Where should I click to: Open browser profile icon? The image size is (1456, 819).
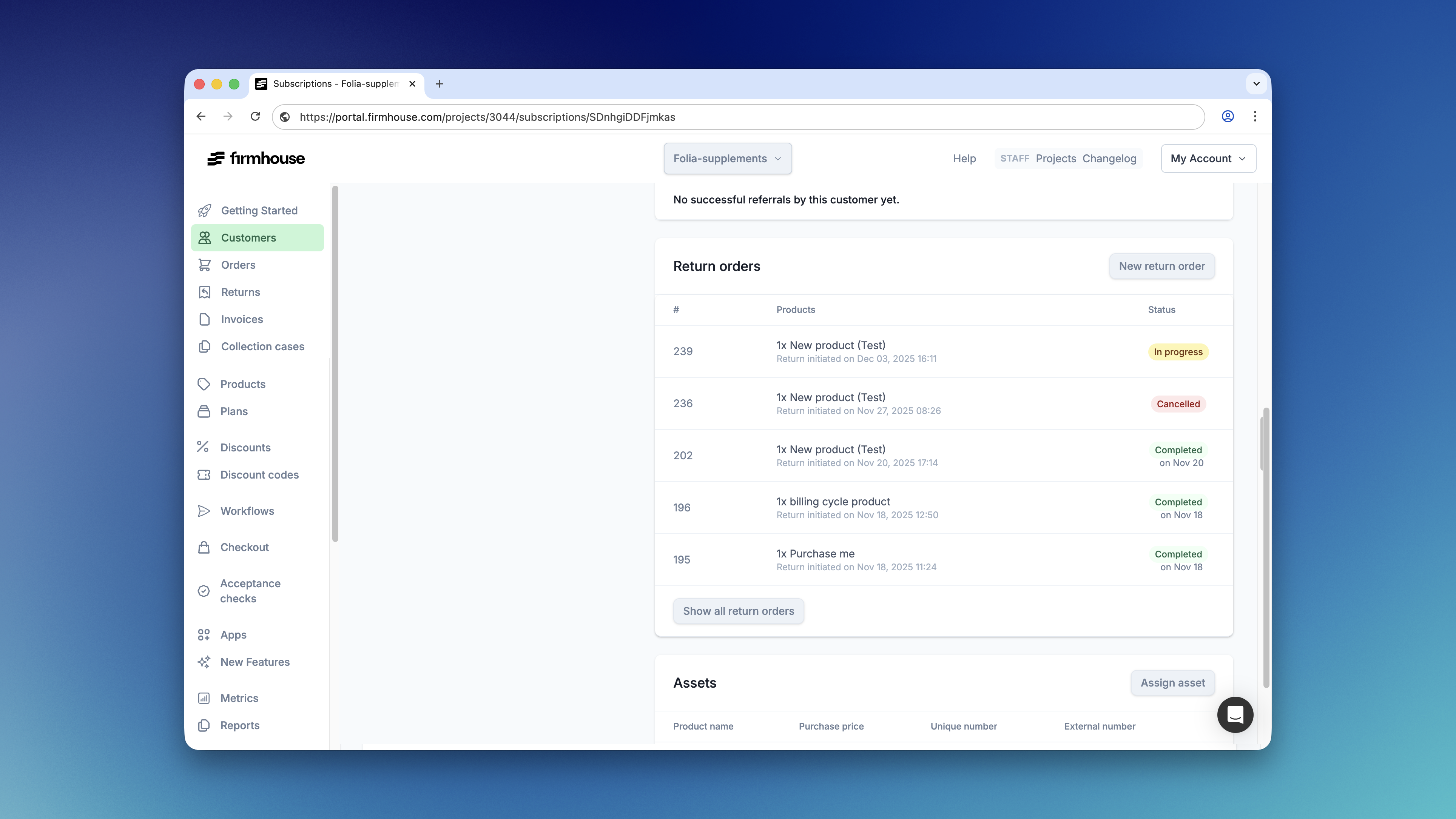click(x=1227, y=116)
